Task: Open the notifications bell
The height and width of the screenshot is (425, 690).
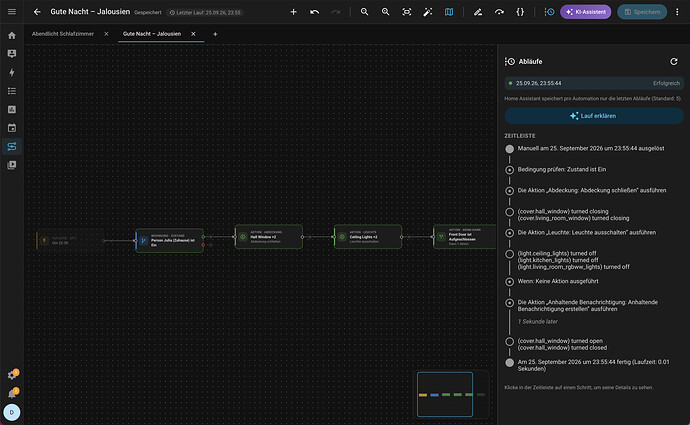Action: [x=12, y=393]
